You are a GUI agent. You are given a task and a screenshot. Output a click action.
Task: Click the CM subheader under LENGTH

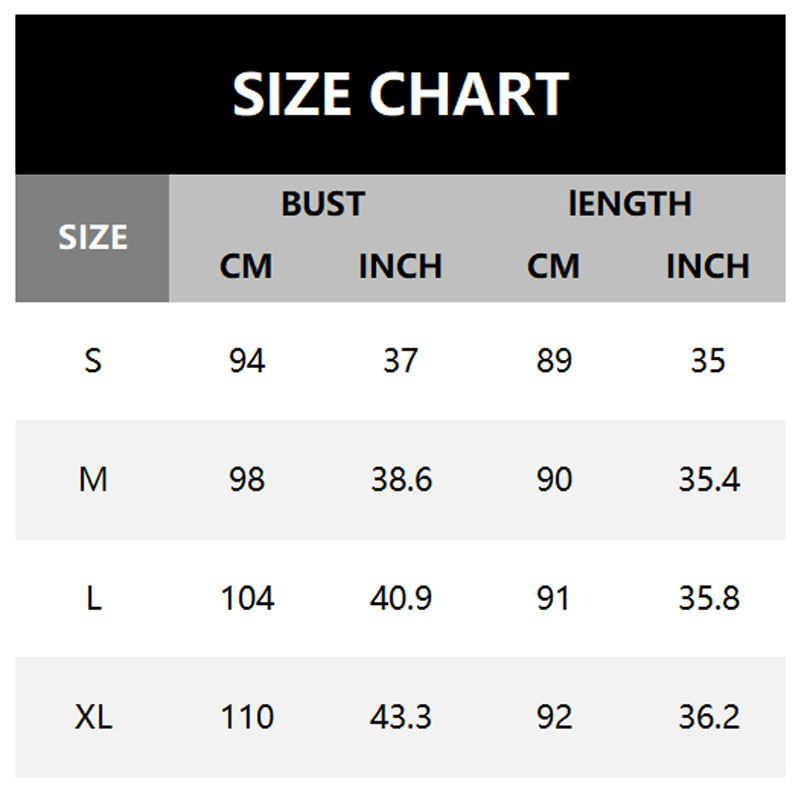click(x=553, y=267)
